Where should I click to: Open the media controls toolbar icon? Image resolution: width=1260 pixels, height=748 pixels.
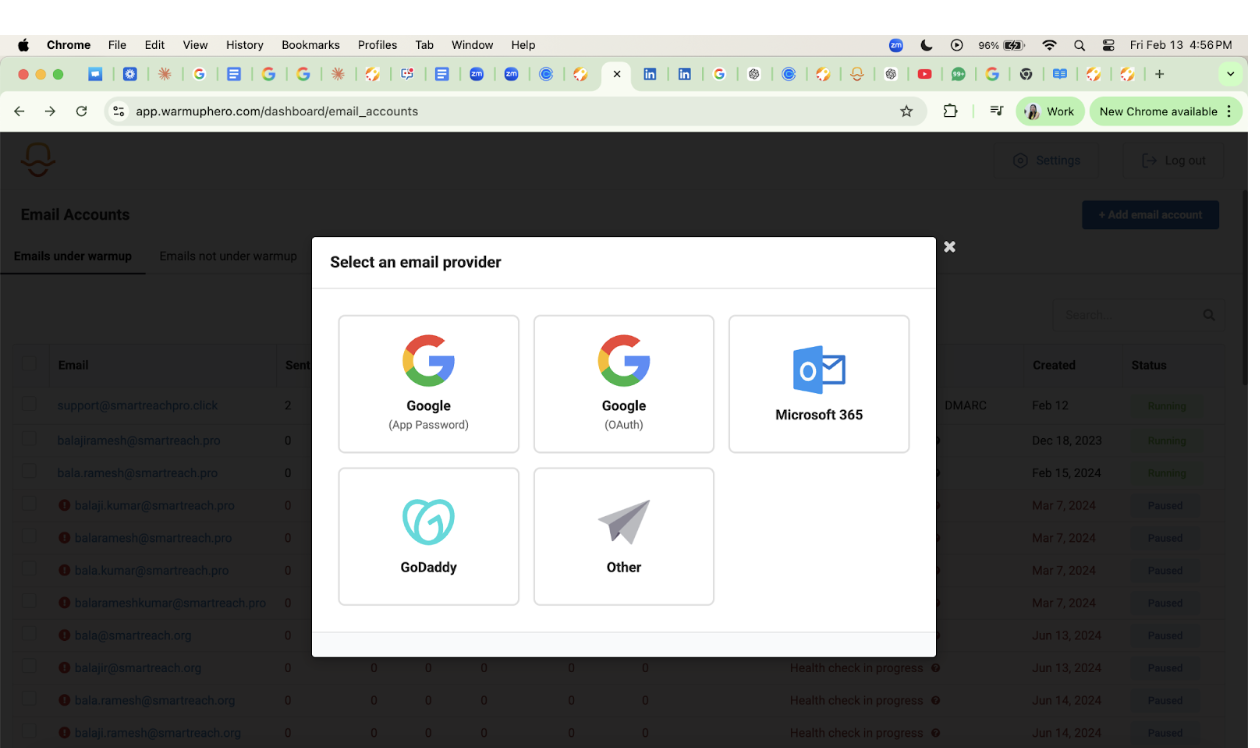coord(996,111)
